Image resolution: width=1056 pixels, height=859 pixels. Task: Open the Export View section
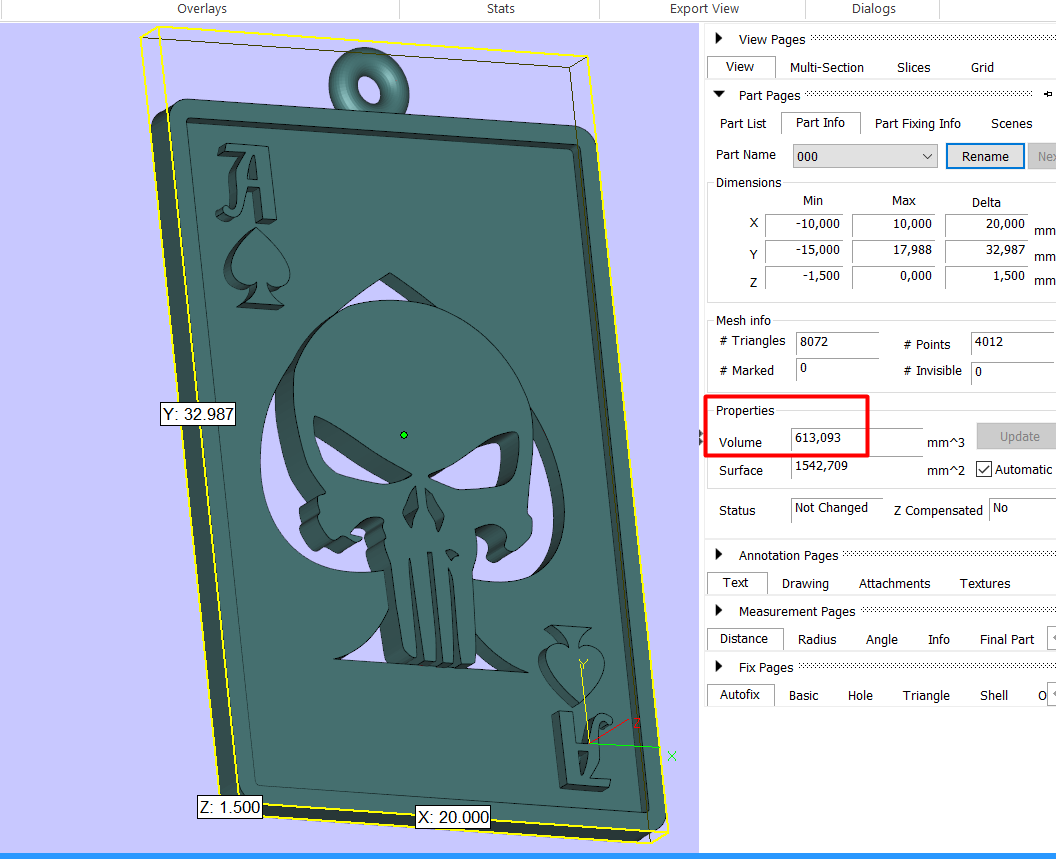704,9
